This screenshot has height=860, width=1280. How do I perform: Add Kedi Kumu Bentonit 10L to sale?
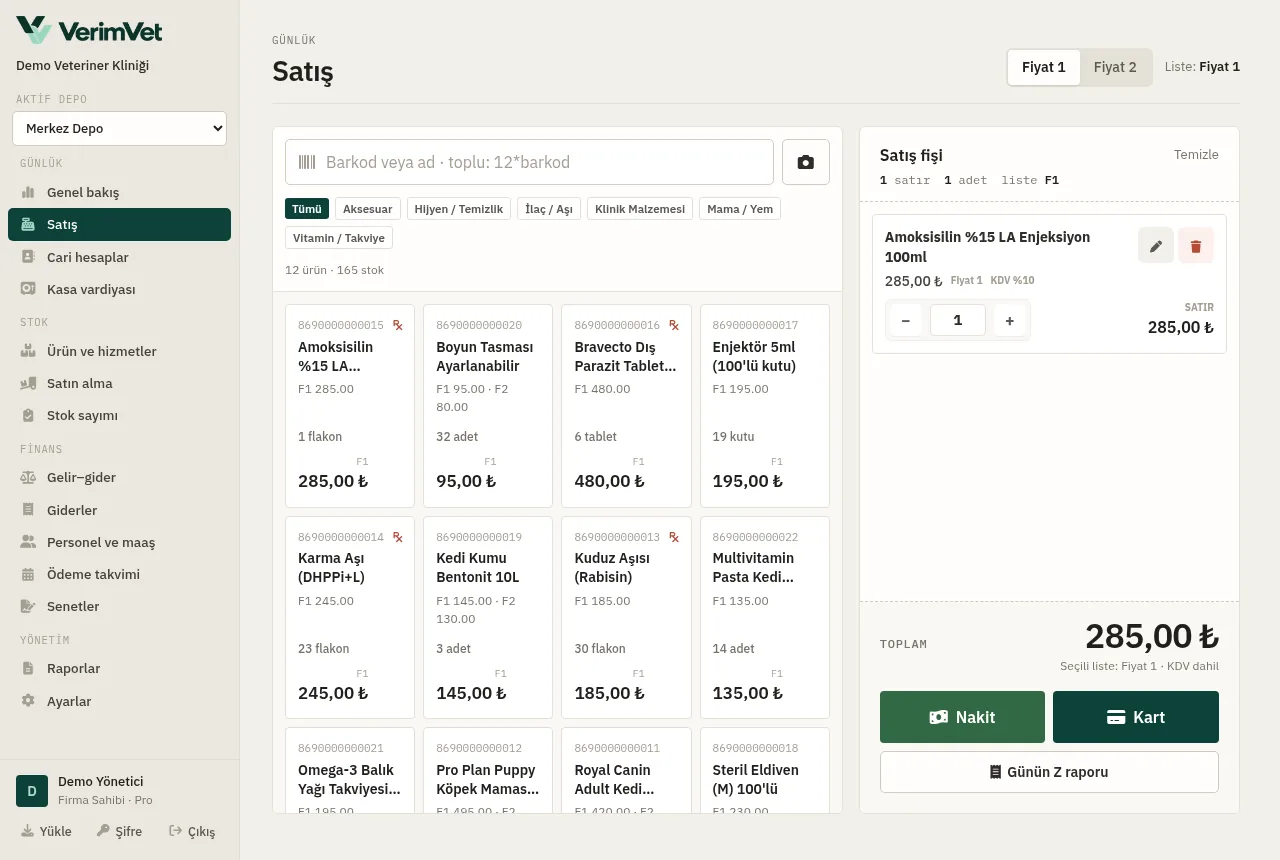coord(488,617)
